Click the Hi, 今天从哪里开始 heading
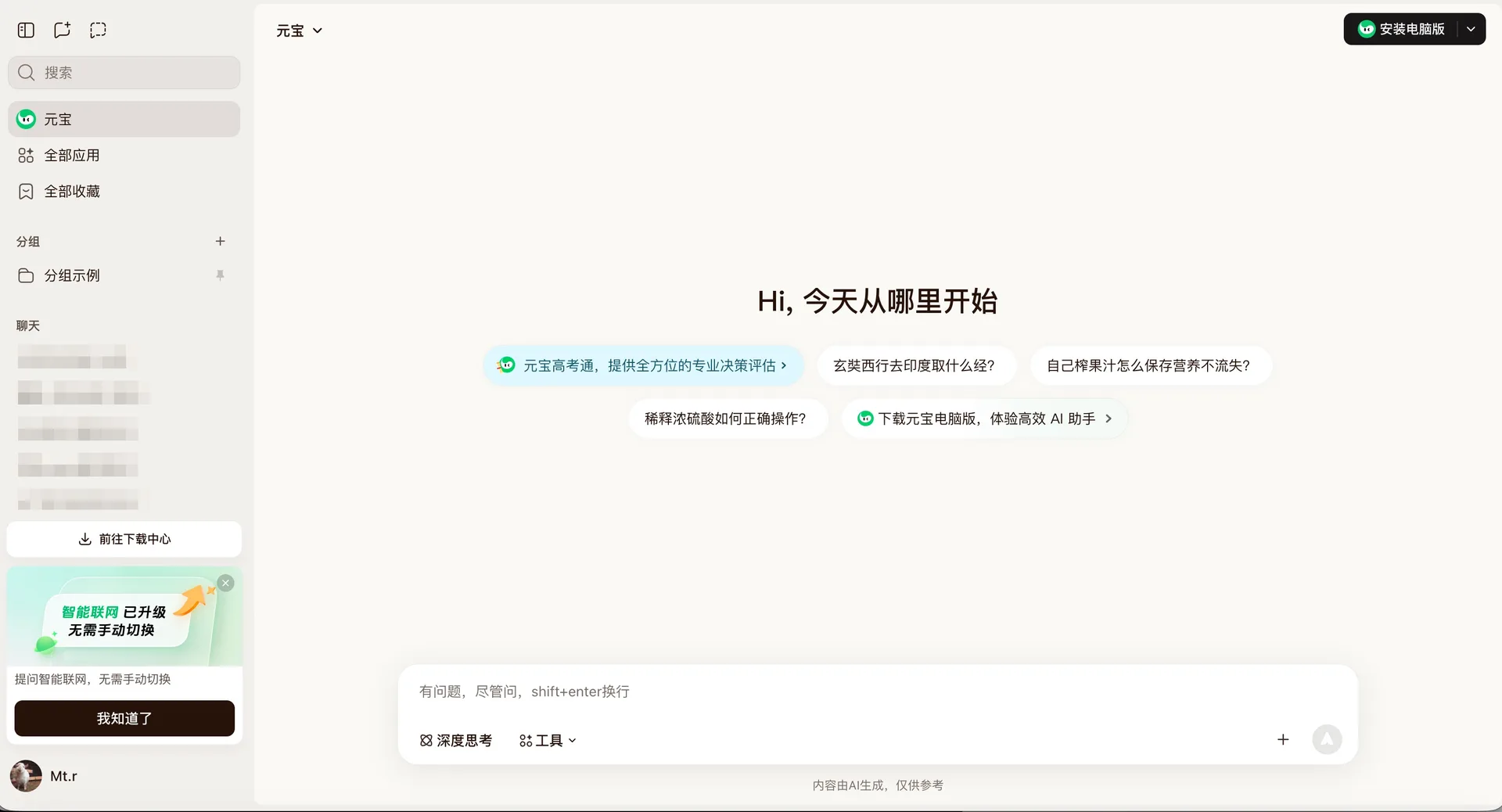The width and height of the screenshot is (1502, 812). [x=877, y=301]
